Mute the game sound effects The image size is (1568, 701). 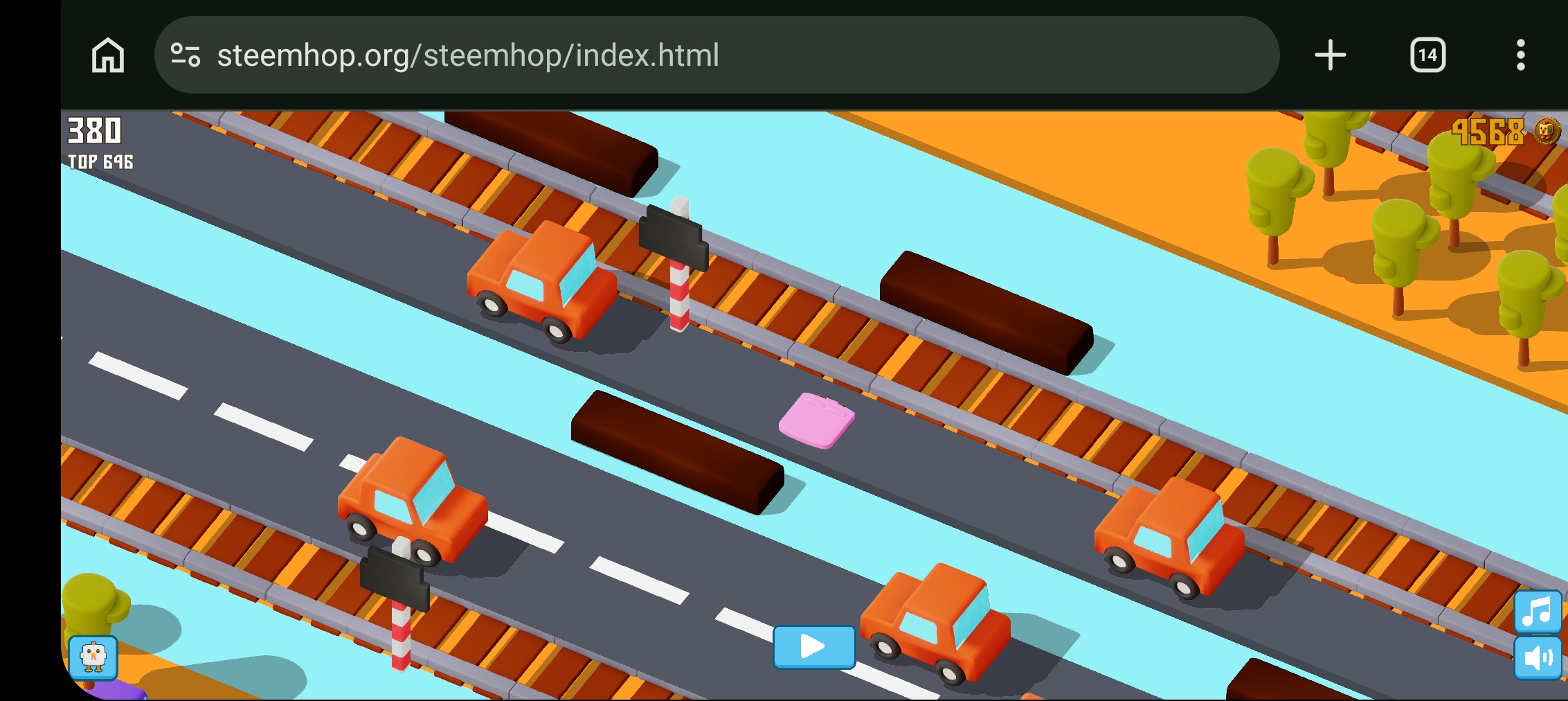(x=1538, y=658)
